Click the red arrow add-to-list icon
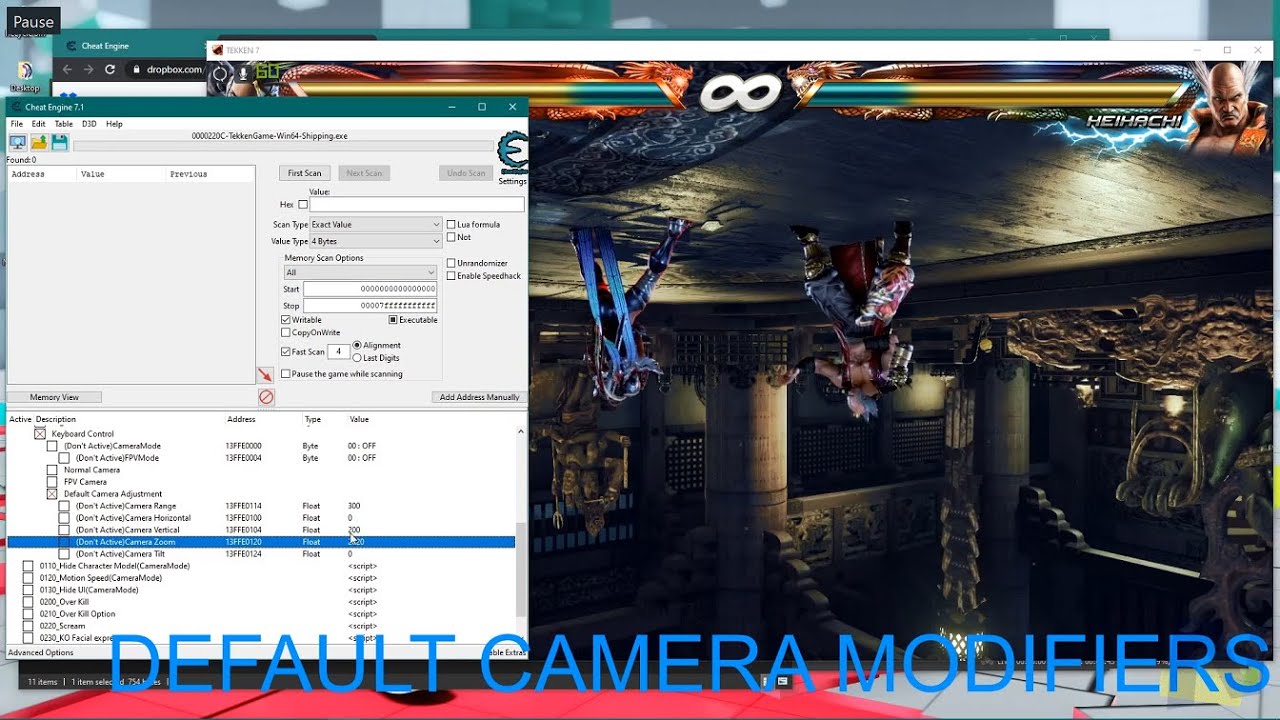This screenshot has width=1280, height=720. (265, 375)
